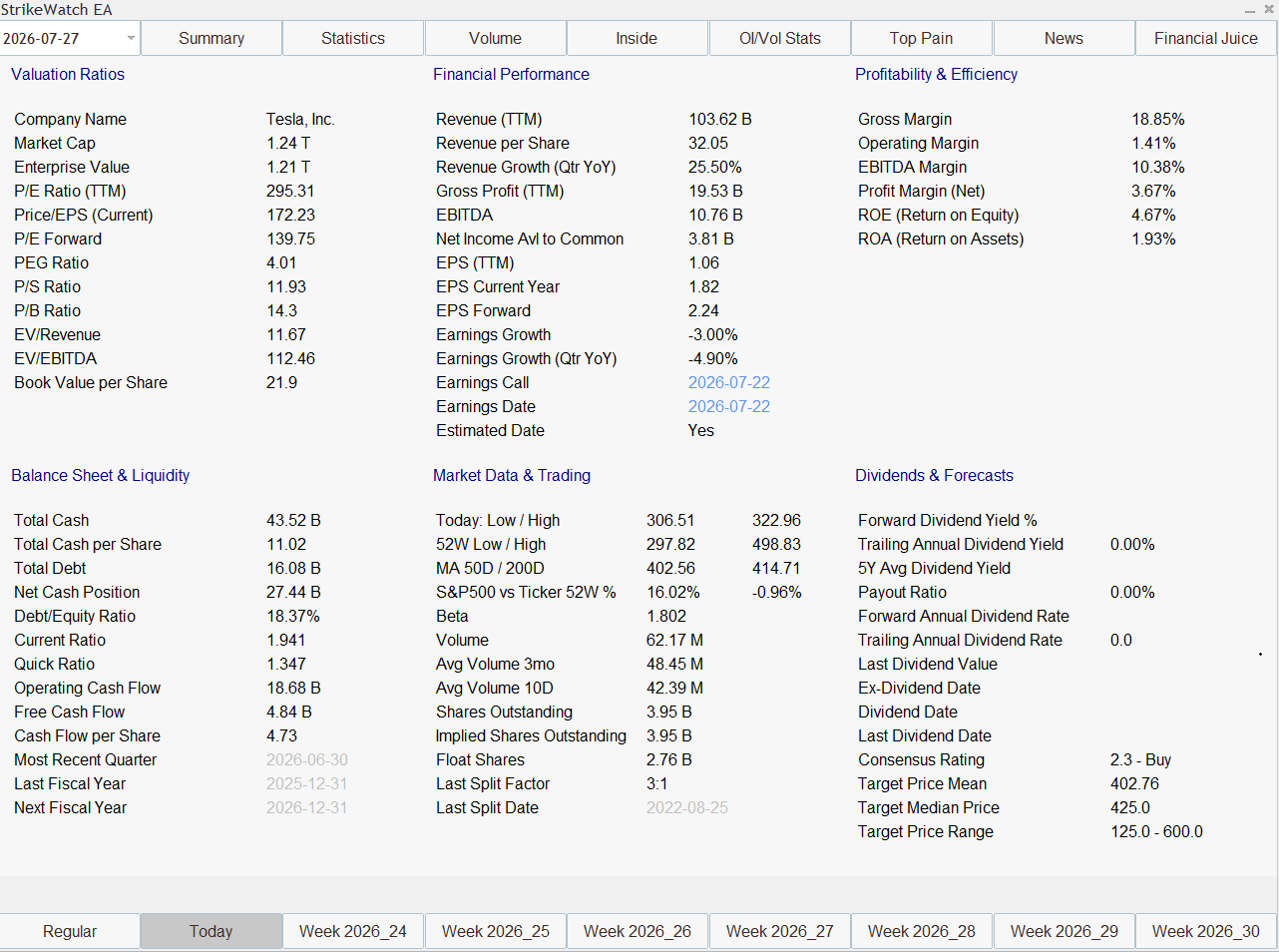Open the News tab
1279x952 pixels.
tap(1064, 39)
